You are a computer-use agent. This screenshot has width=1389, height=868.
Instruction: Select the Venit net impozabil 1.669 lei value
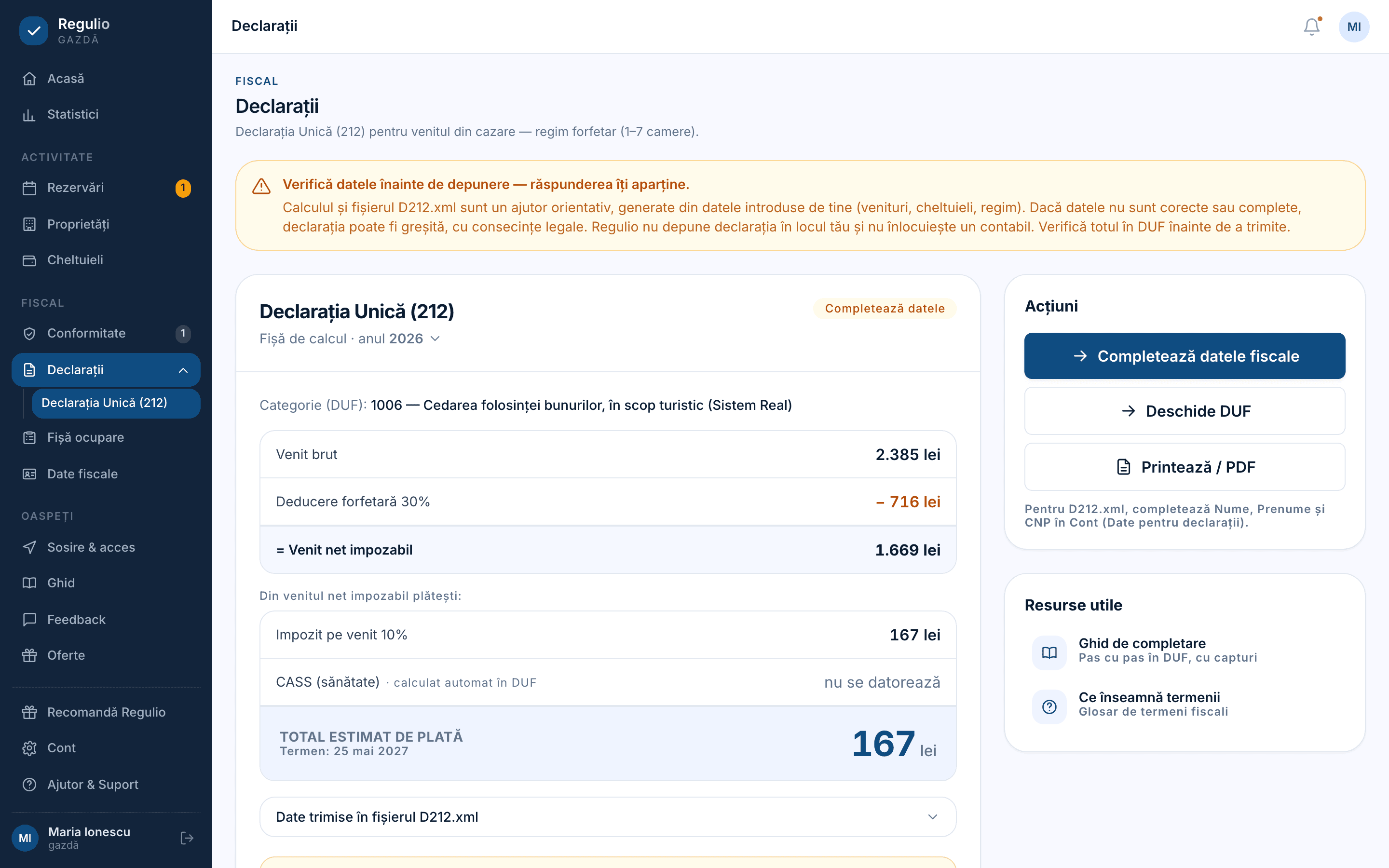tap(908, 550)
